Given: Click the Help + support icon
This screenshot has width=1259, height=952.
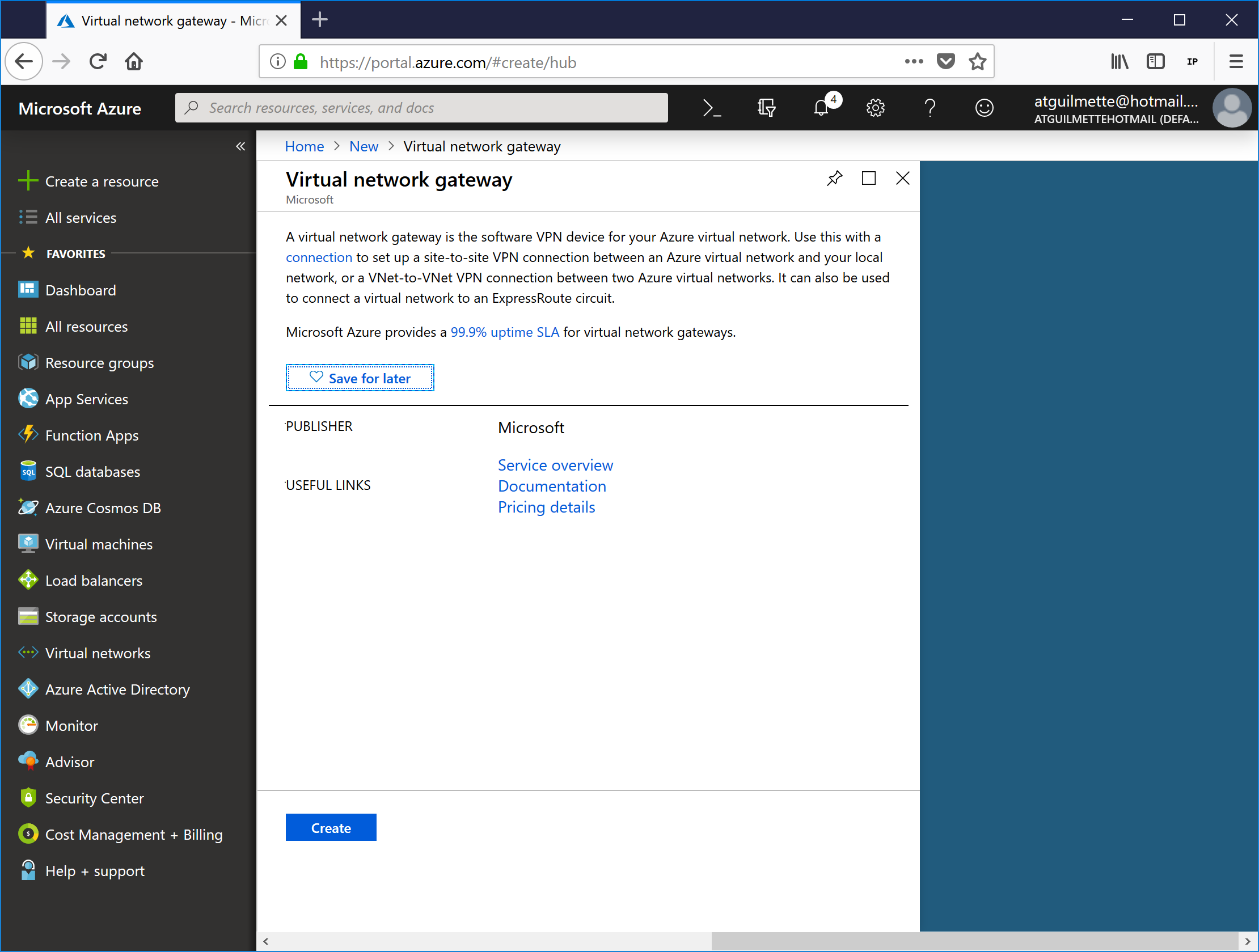Looking at the screenshot, I should click(x=28, y=870).
